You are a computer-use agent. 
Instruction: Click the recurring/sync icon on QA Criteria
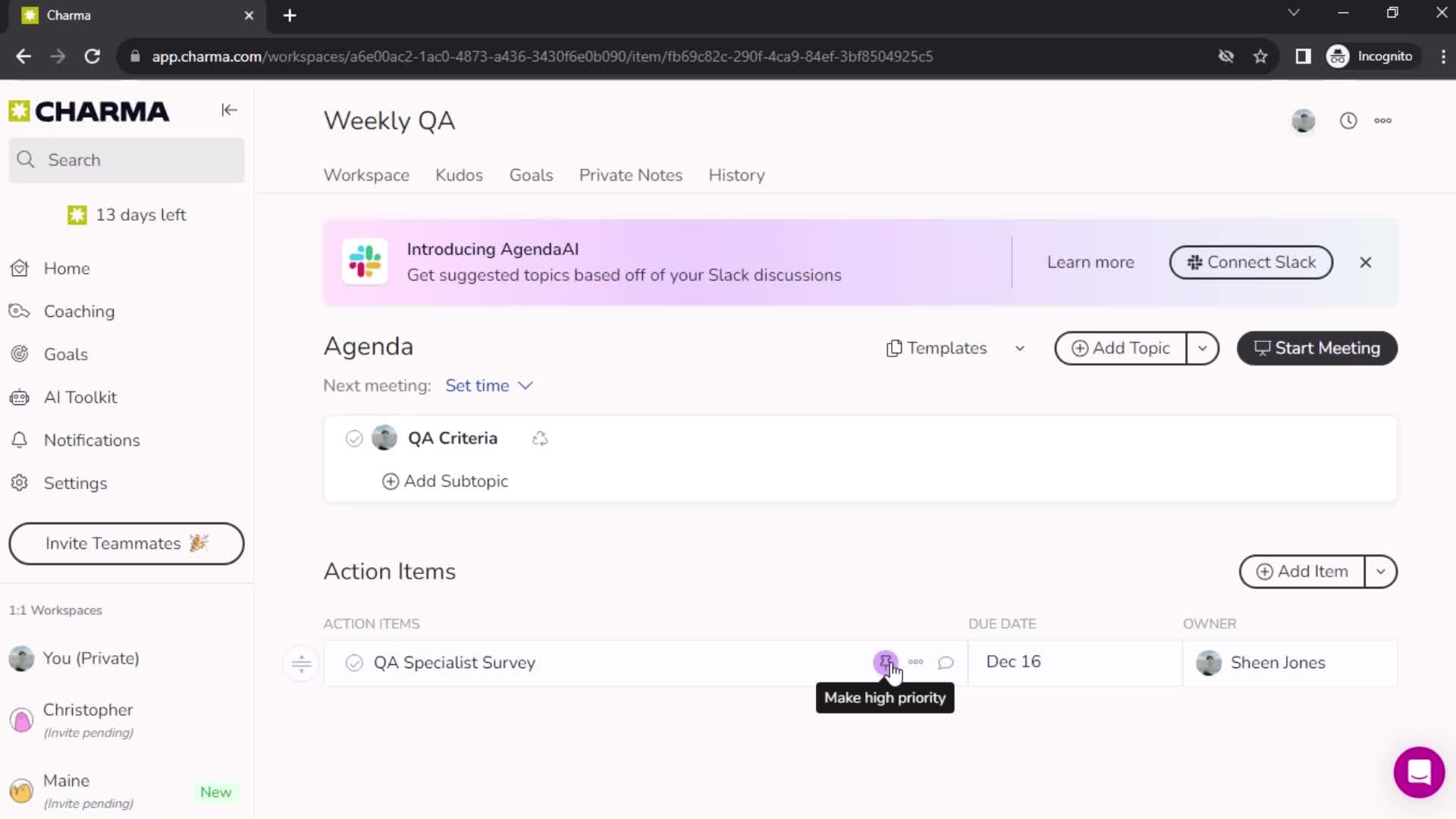coord(539,438)
